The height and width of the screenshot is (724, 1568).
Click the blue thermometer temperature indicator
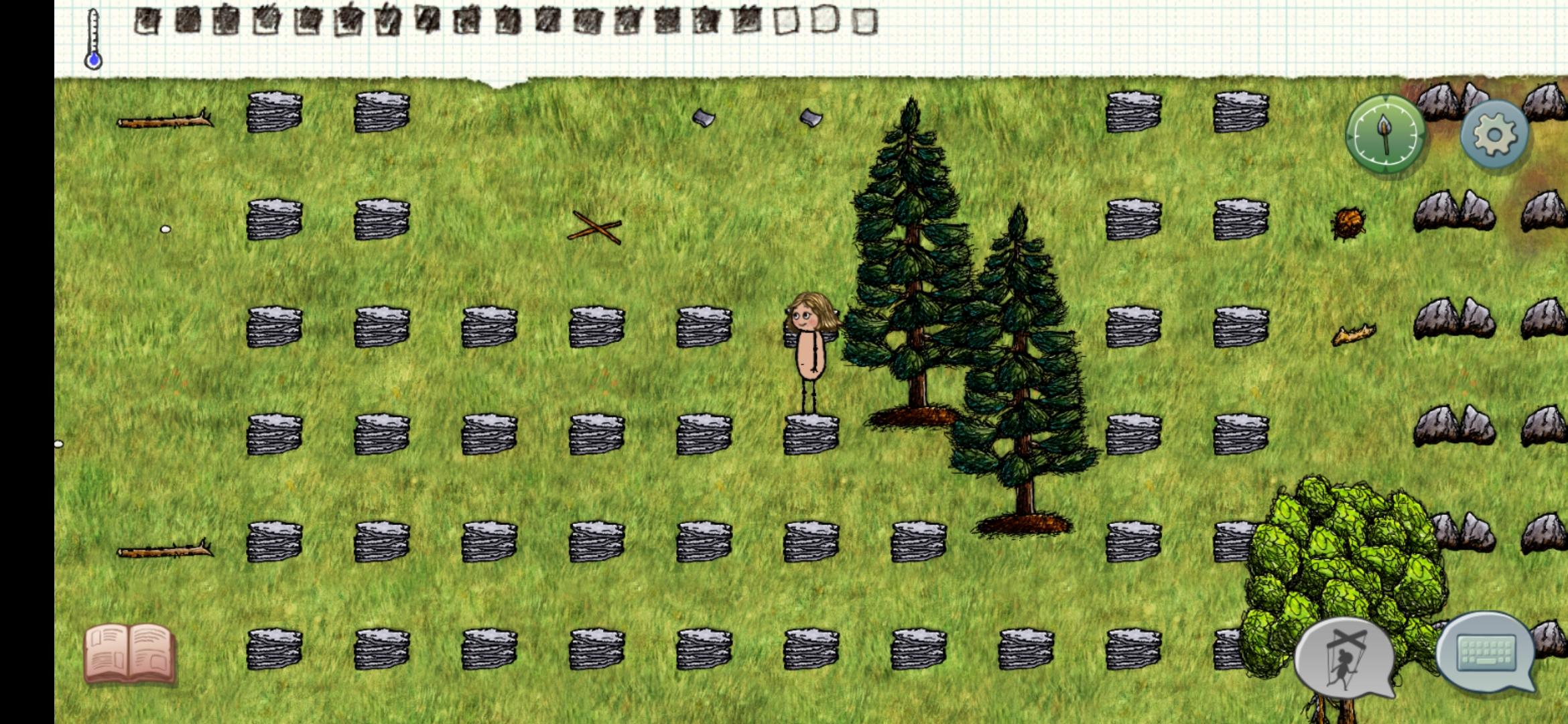(93, 39)
